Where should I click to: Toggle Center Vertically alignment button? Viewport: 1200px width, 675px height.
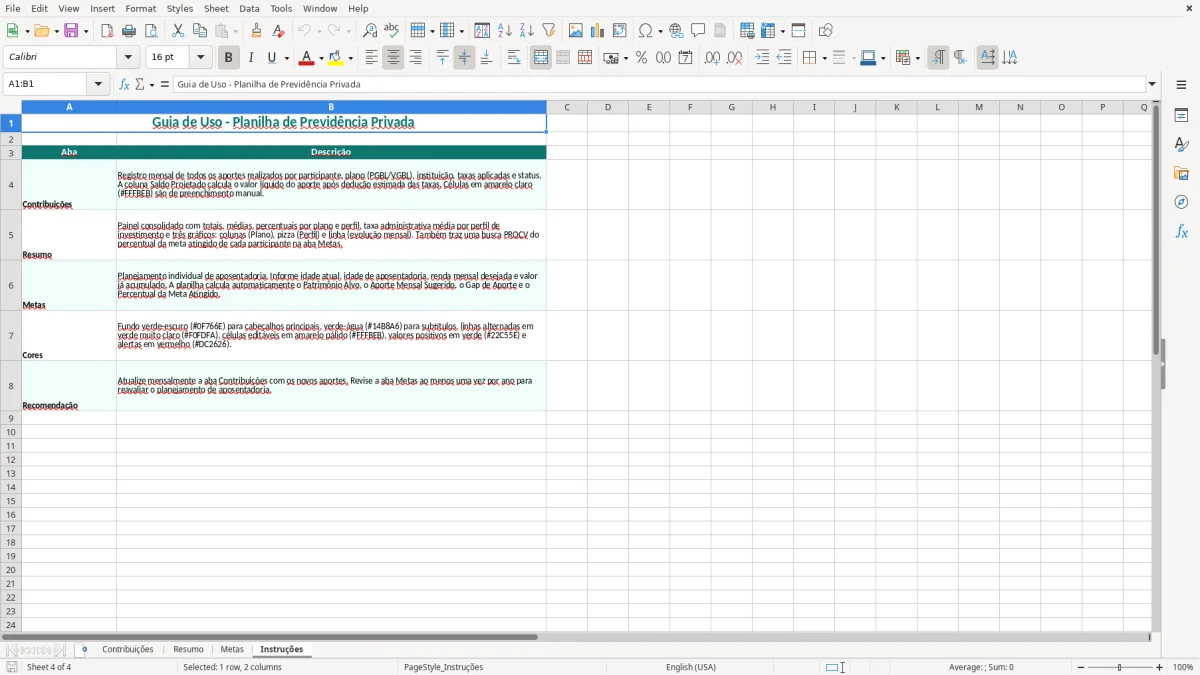[464, 58]
